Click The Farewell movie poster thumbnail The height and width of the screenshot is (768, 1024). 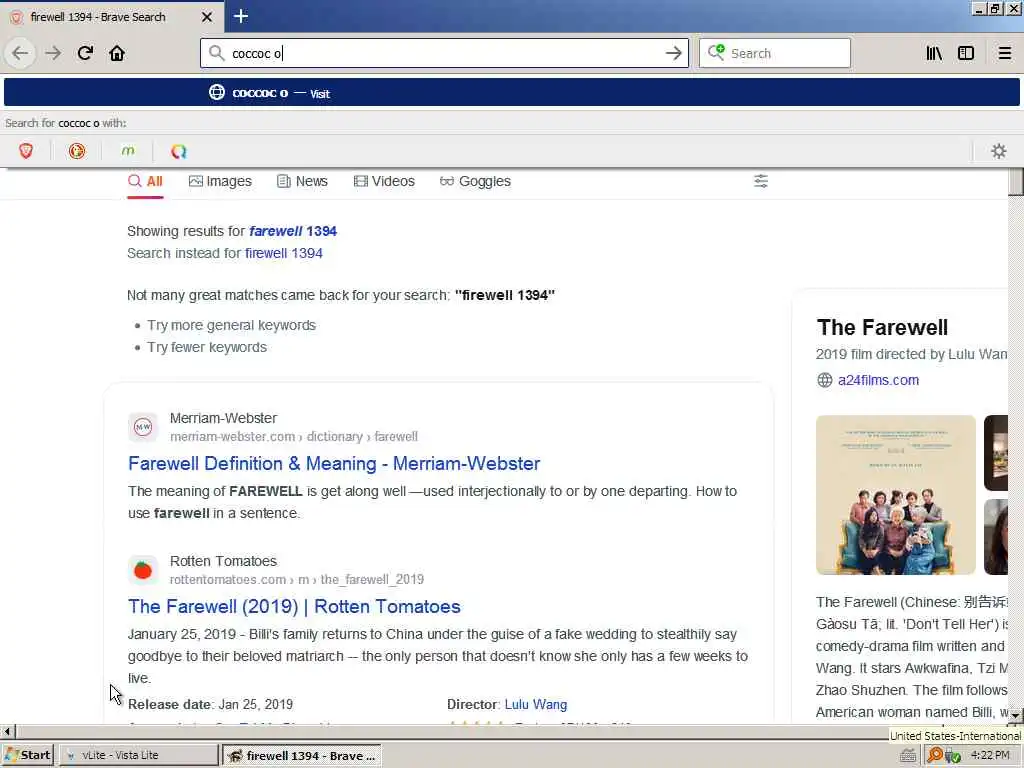(895, 495)
